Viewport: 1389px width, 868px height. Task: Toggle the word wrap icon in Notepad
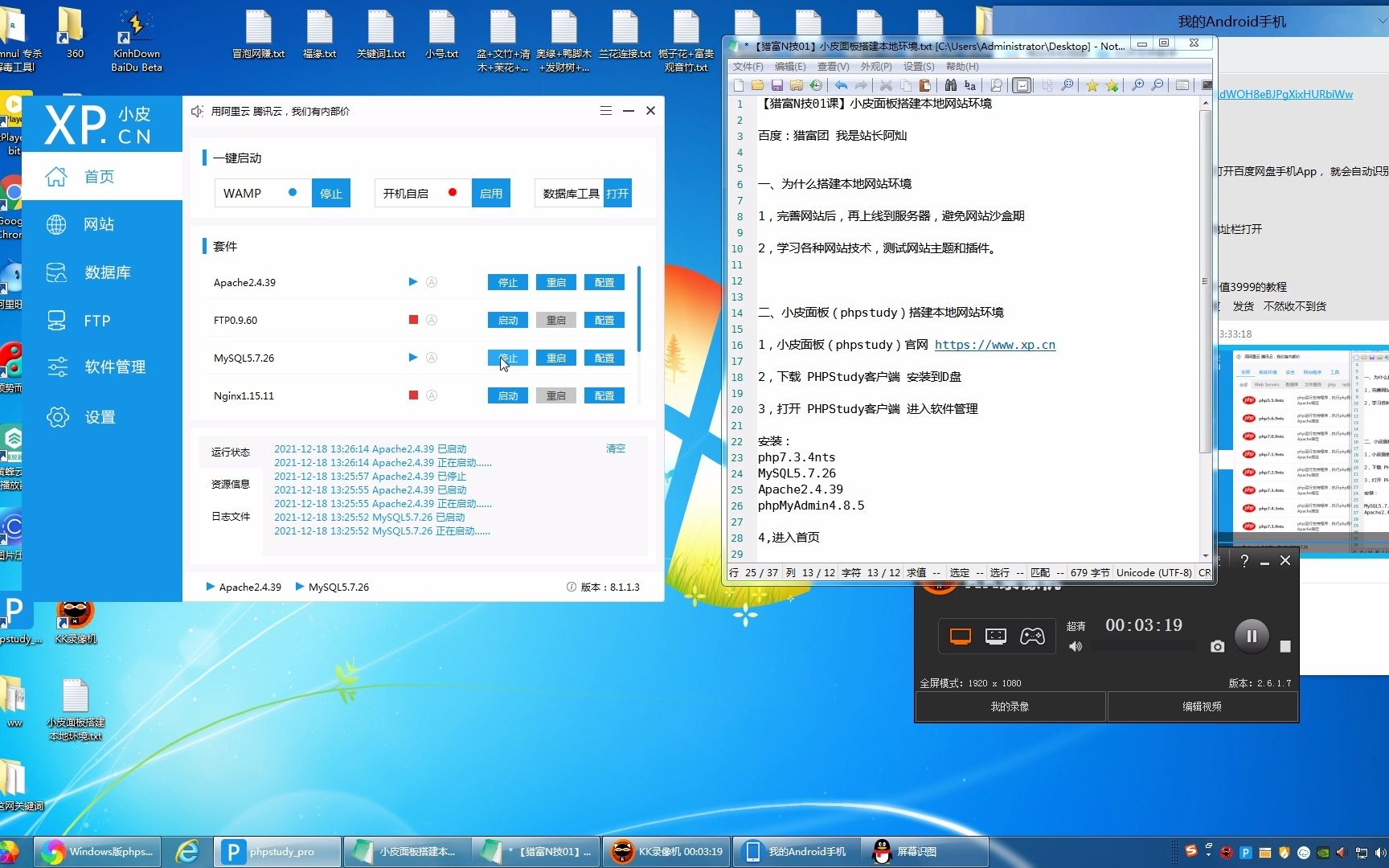coord(1022,85)
